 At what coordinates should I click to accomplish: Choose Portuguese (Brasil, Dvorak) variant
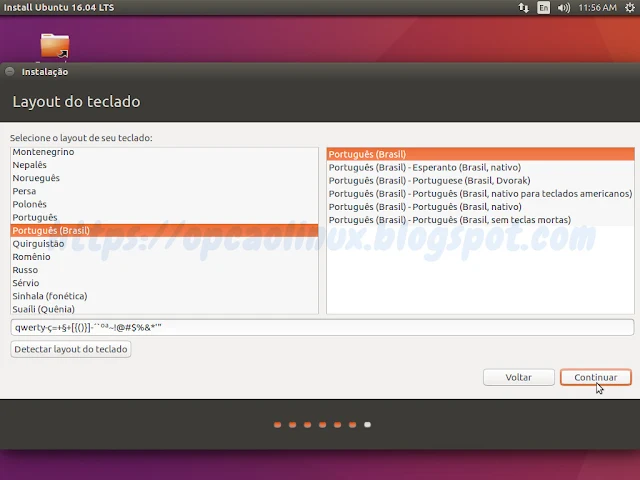(480, 180)
